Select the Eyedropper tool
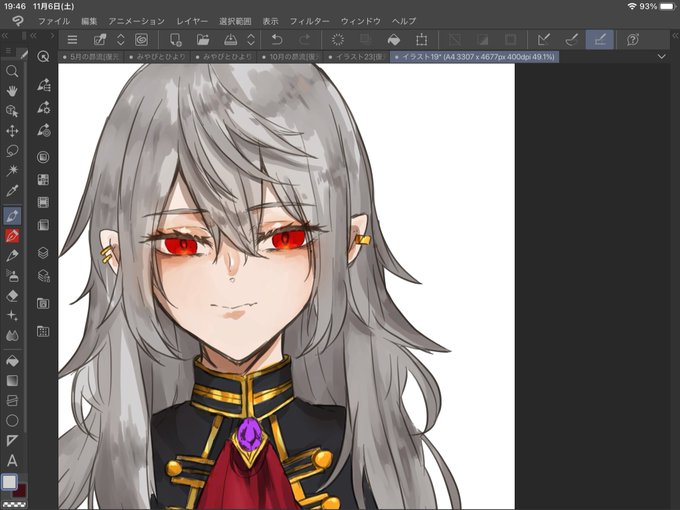The width and height of the screenshot is (680, 510). [12, 190]
